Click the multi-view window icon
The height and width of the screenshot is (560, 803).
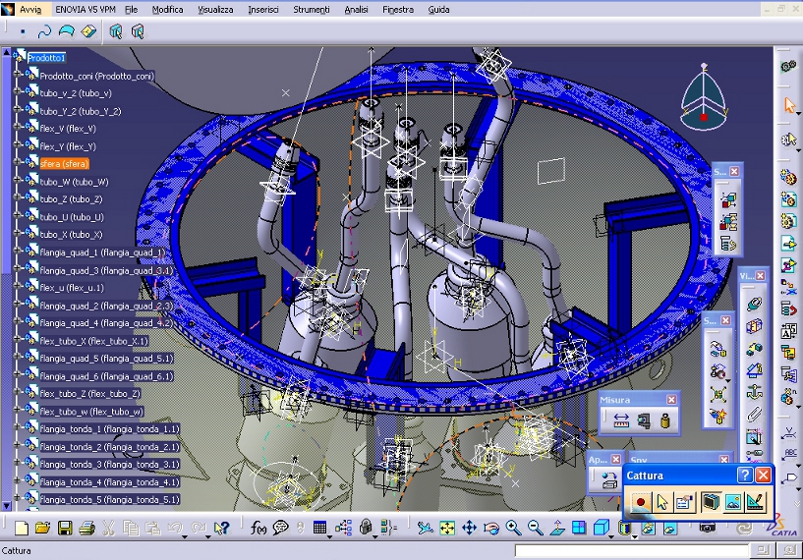point(579,528)
